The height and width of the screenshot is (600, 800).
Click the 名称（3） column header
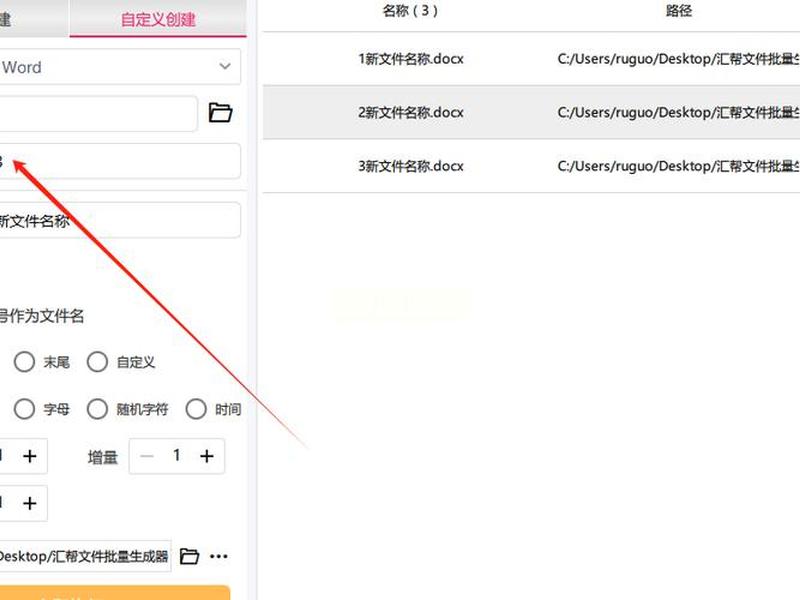tap(410, 11)
